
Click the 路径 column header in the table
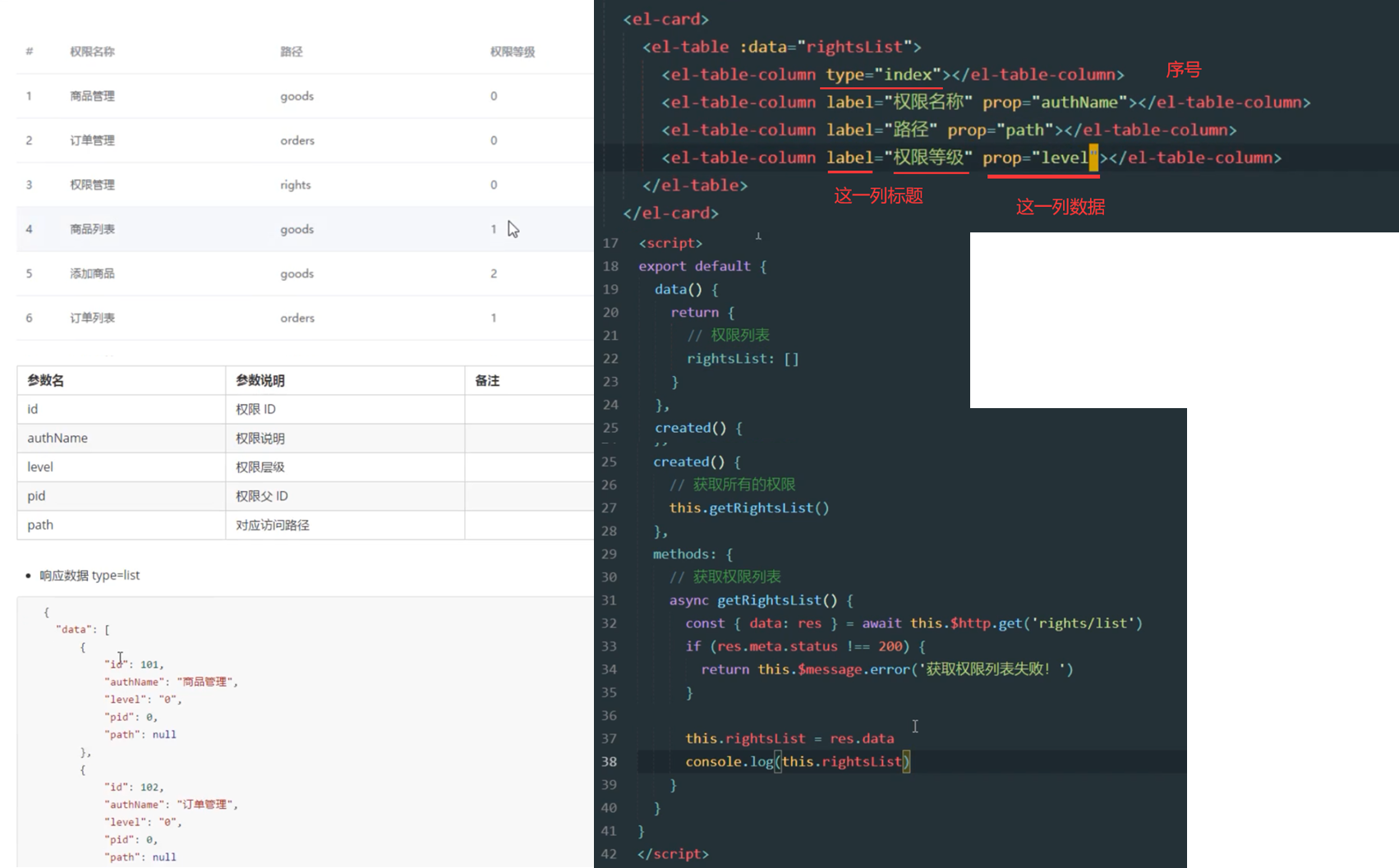pos(291,52)
